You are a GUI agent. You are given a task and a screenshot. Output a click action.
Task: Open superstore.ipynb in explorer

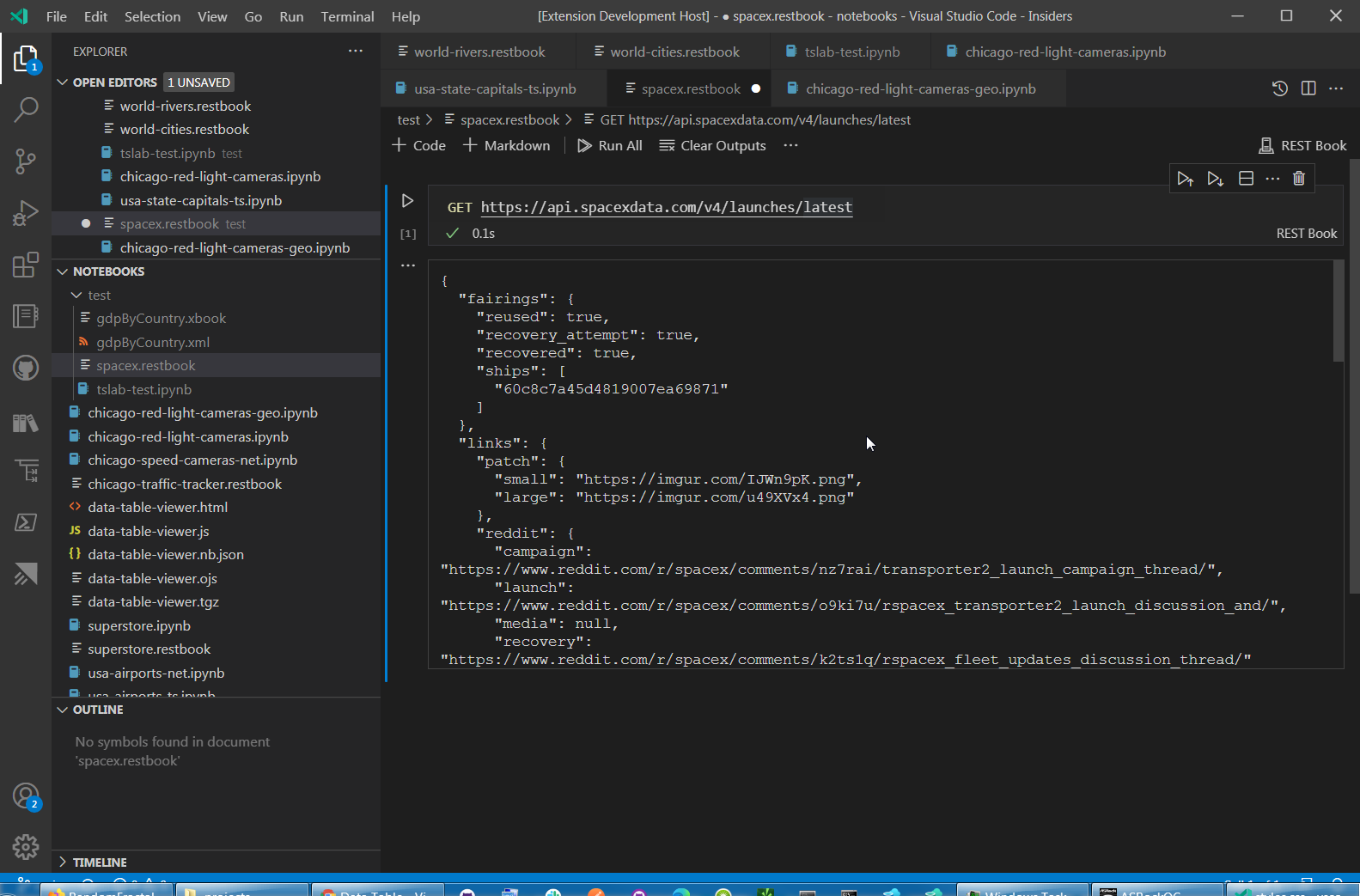(x=139, y=626)
